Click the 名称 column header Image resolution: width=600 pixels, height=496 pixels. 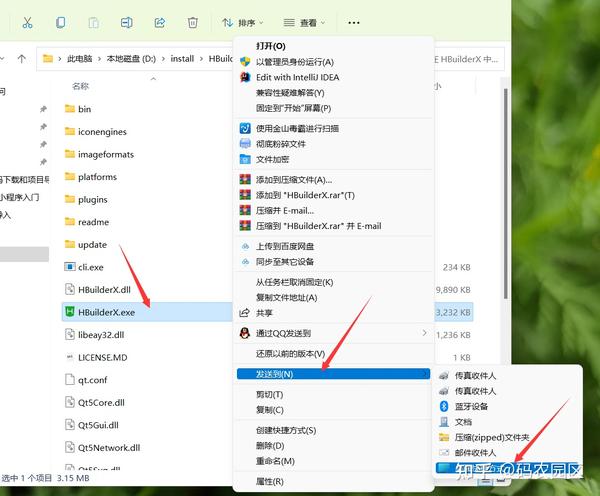point(80,86)
